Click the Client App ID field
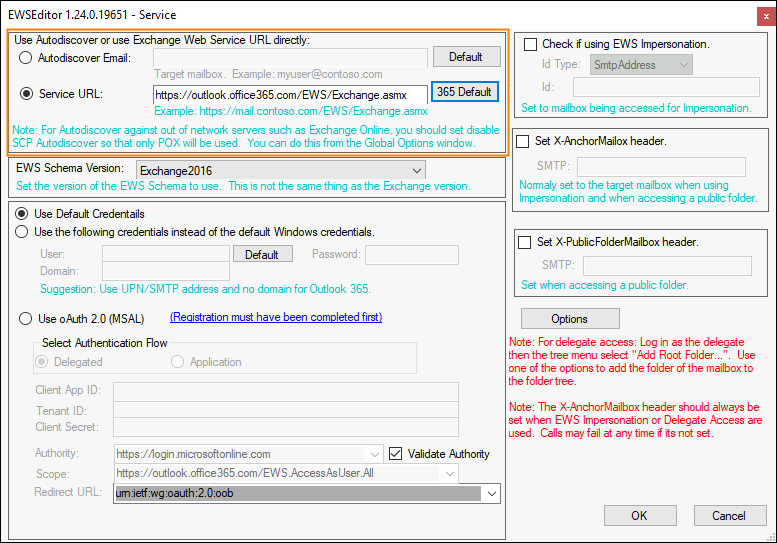Screen dimensions: 777x543 coord(286,391)
